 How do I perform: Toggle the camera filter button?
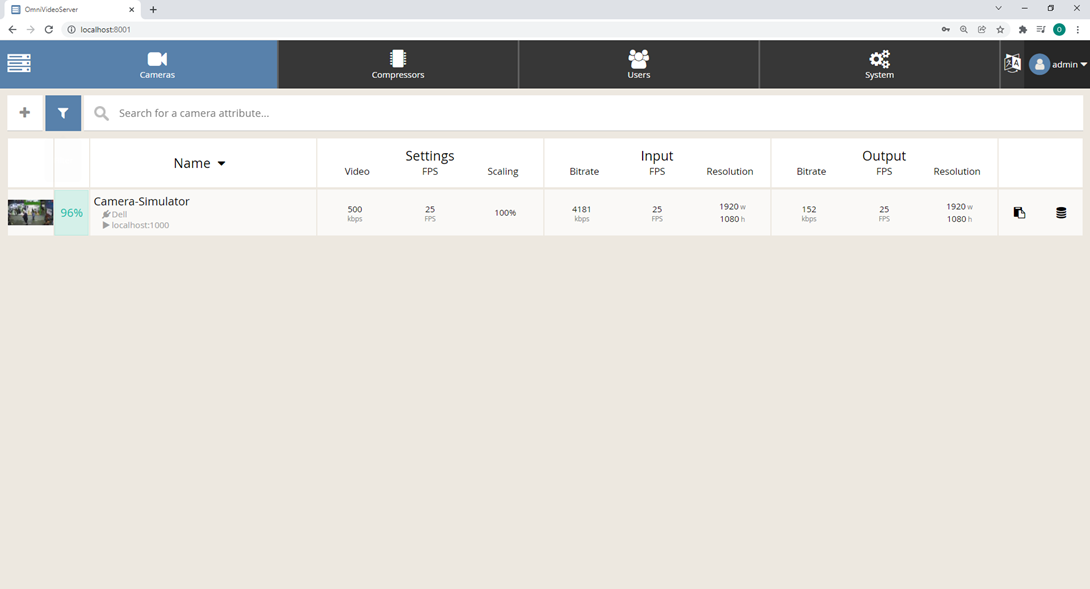(63, 113)
